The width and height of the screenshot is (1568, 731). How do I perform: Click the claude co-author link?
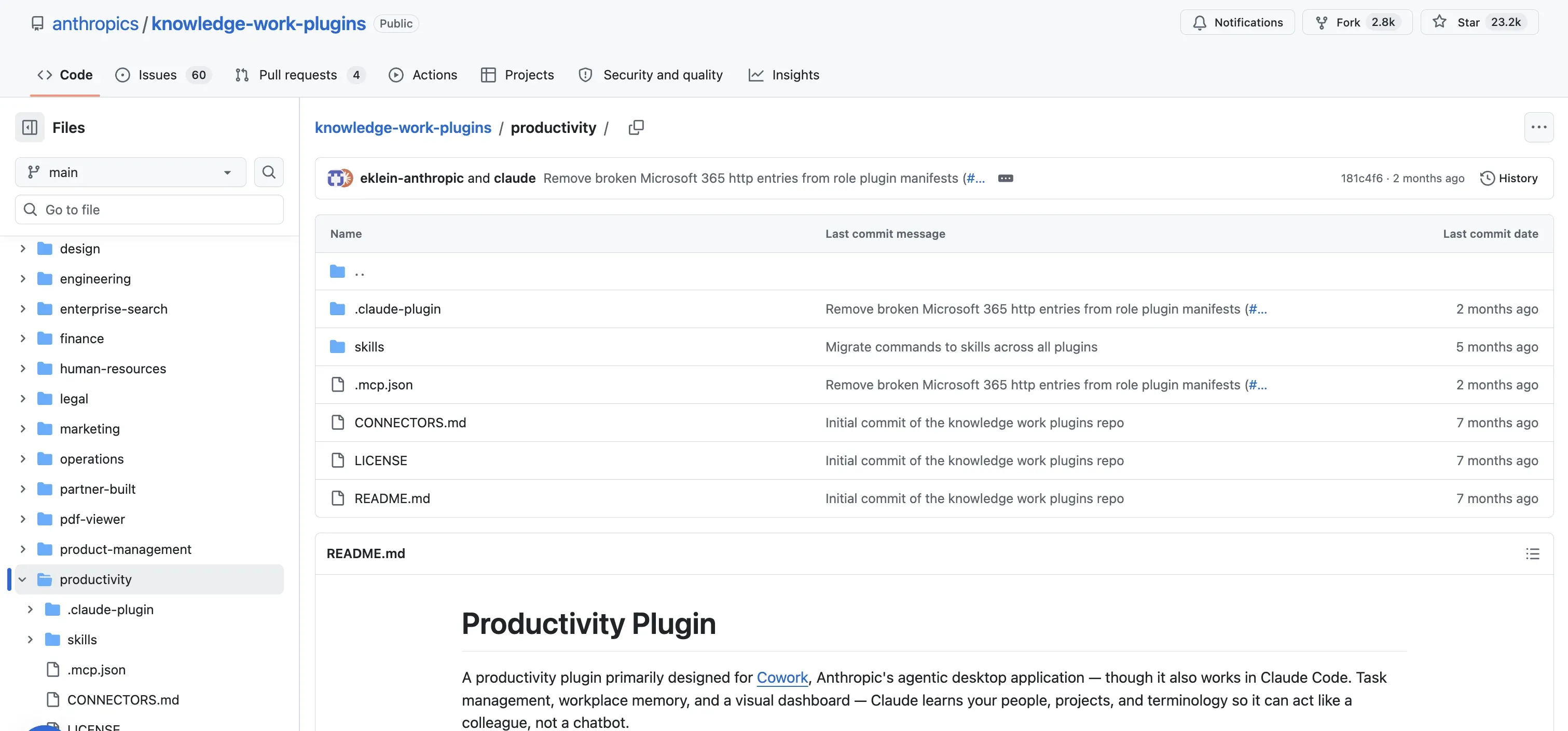tap(514, 179)
